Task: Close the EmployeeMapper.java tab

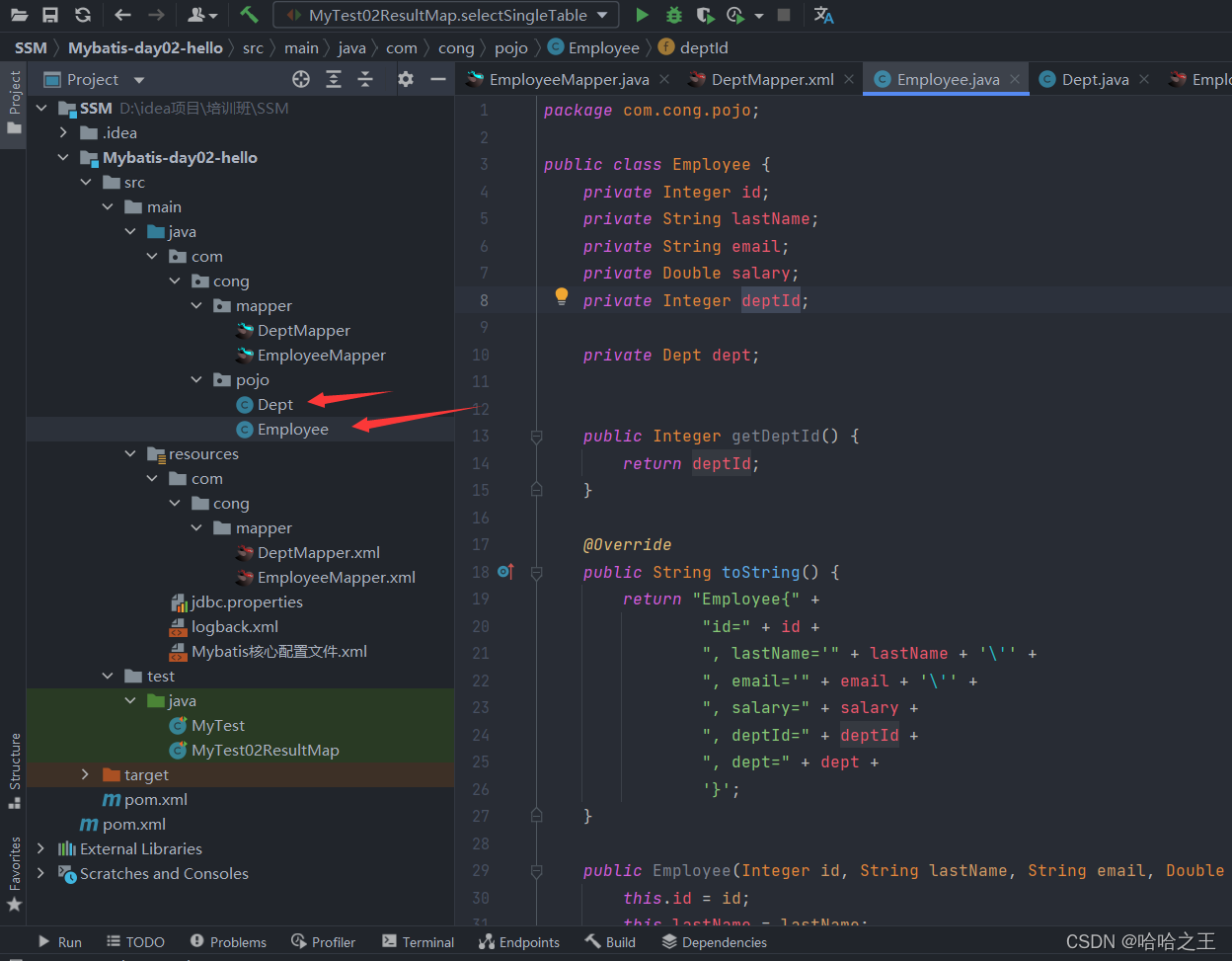Action: pyautogui.click(x=664, y=80)
